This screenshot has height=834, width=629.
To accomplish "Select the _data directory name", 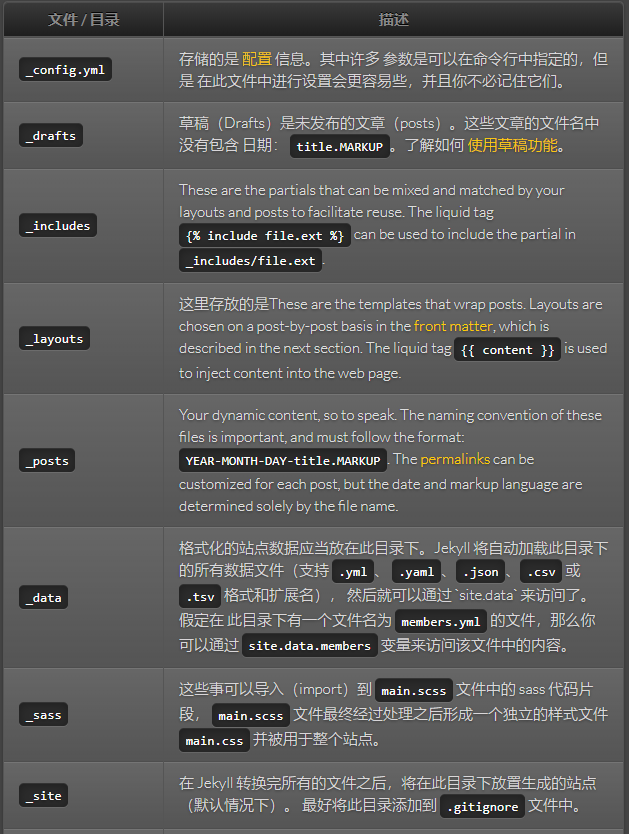I will 43,597.
